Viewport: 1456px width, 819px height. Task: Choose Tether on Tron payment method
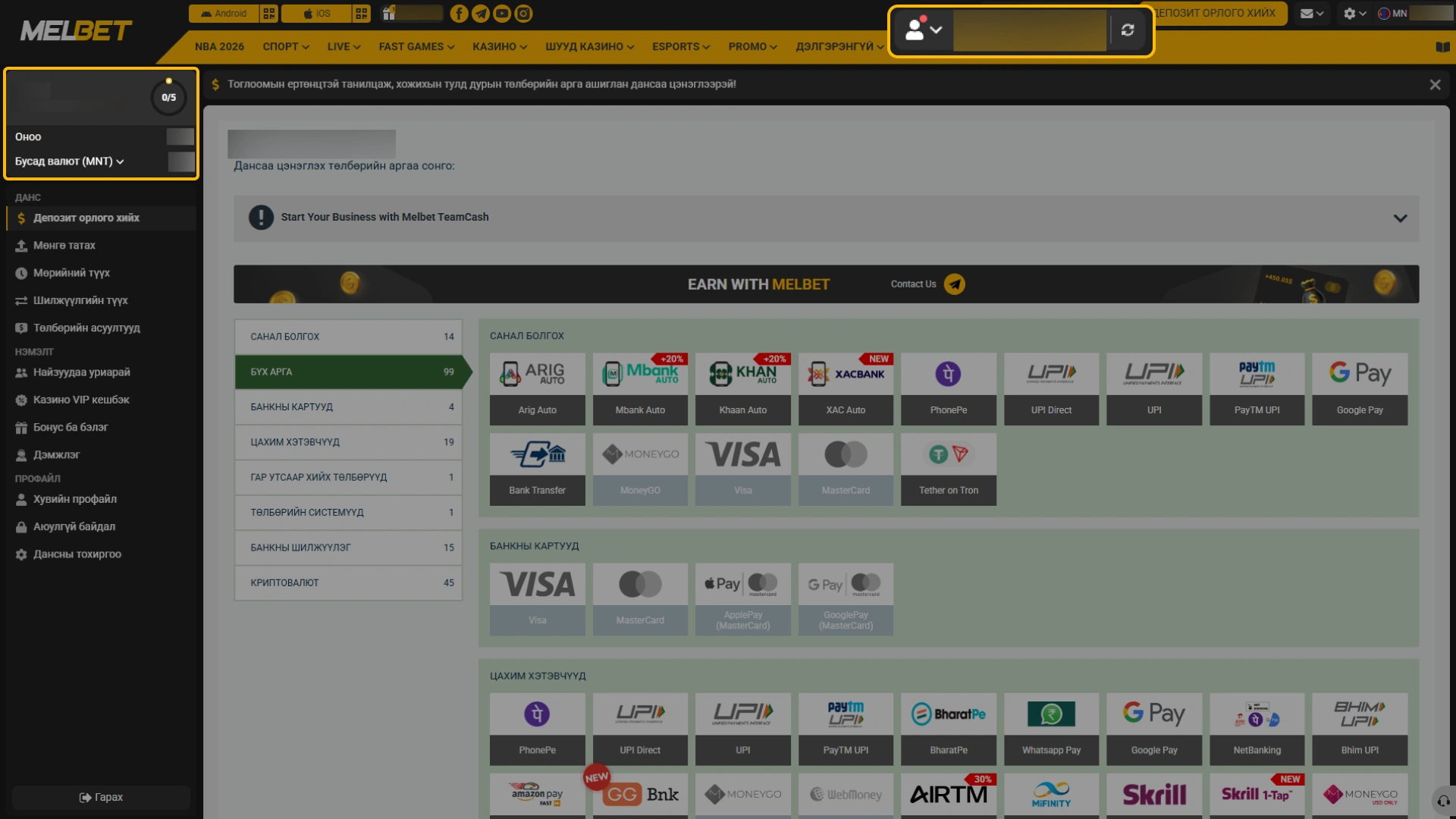point(949,469)
